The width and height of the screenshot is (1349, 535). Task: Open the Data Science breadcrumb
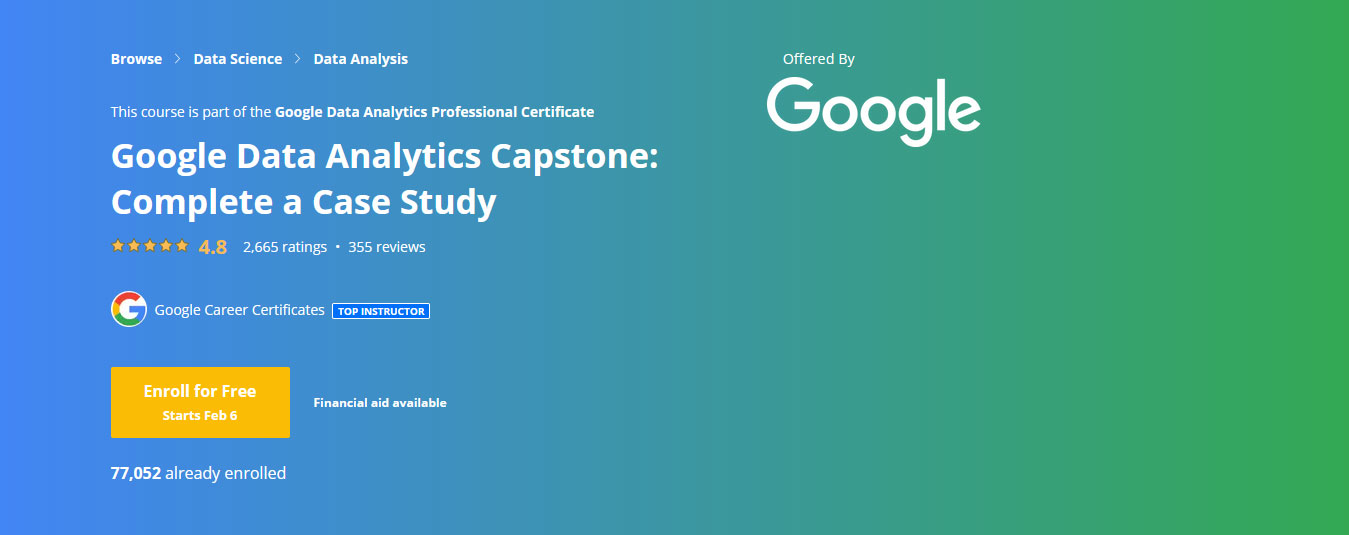pos(238,59)
